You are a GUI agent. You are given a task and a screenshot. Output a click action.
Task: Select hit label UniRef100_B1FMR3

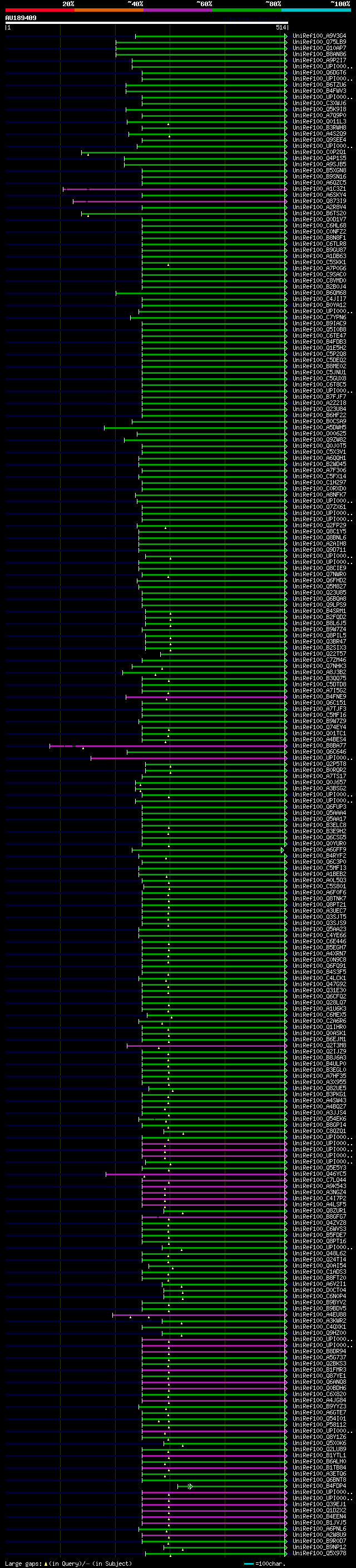tap(319, 1369)
